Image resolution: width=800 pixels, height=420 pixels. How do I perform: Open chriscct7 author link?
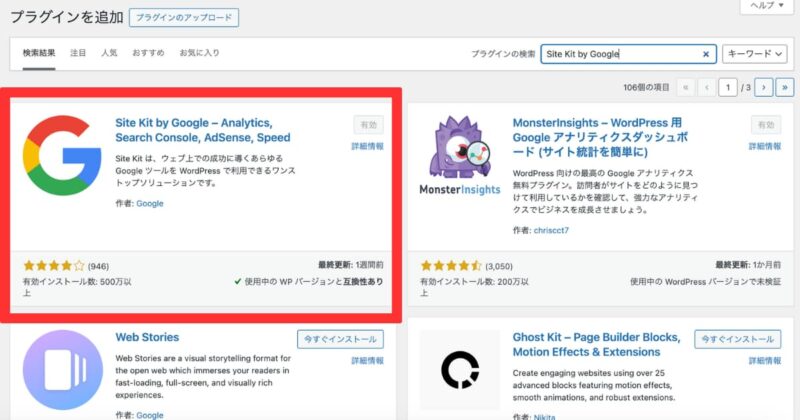[551, 231]
